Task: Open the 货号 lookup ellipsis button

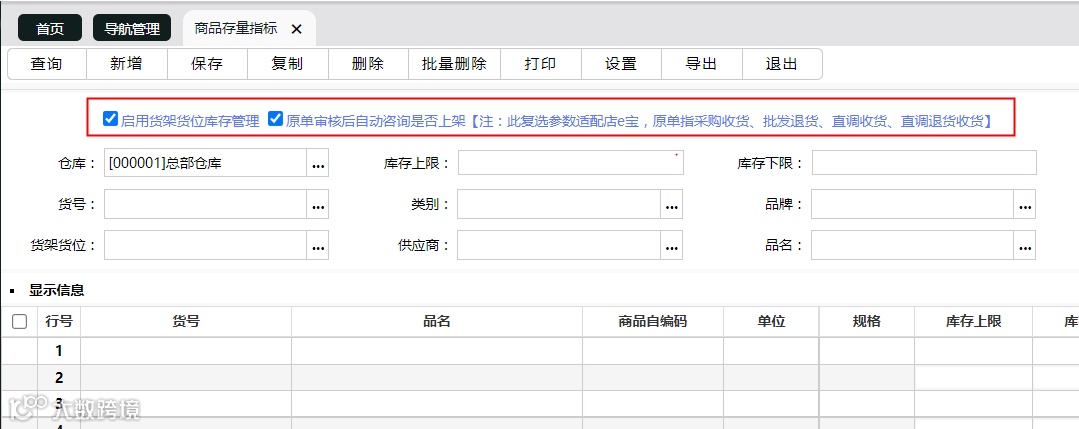Action: pyautogui.click(x=318, y=205)
